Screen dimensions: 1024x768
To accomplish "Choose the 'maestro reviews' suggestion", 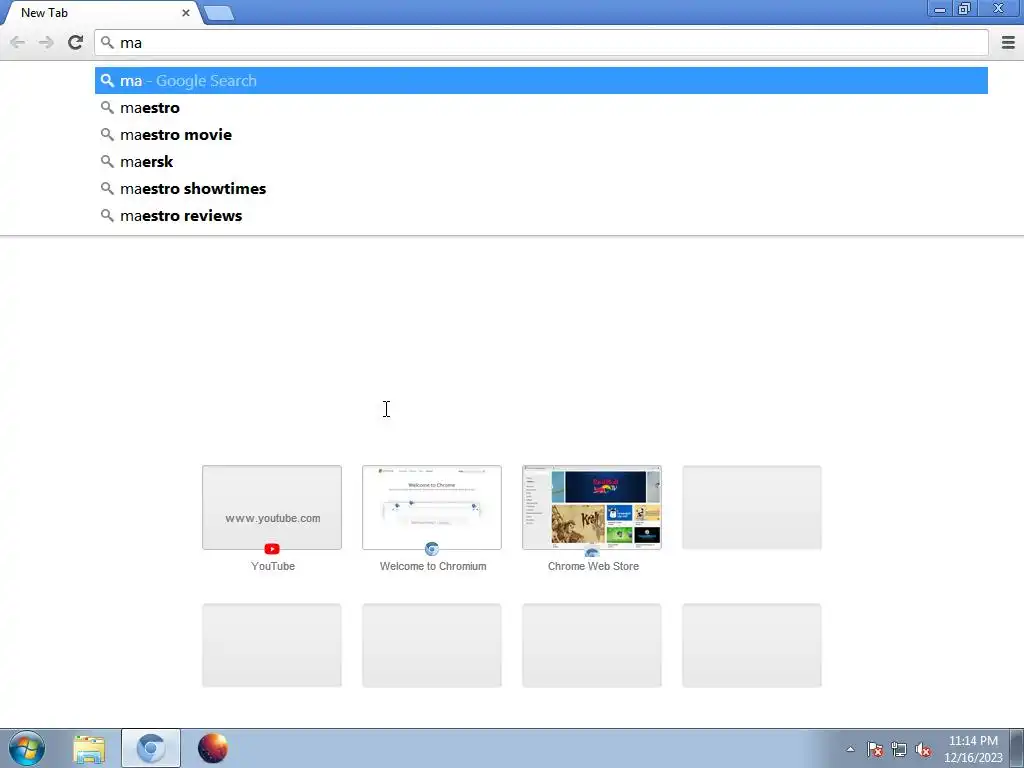I will coord(541,216).
